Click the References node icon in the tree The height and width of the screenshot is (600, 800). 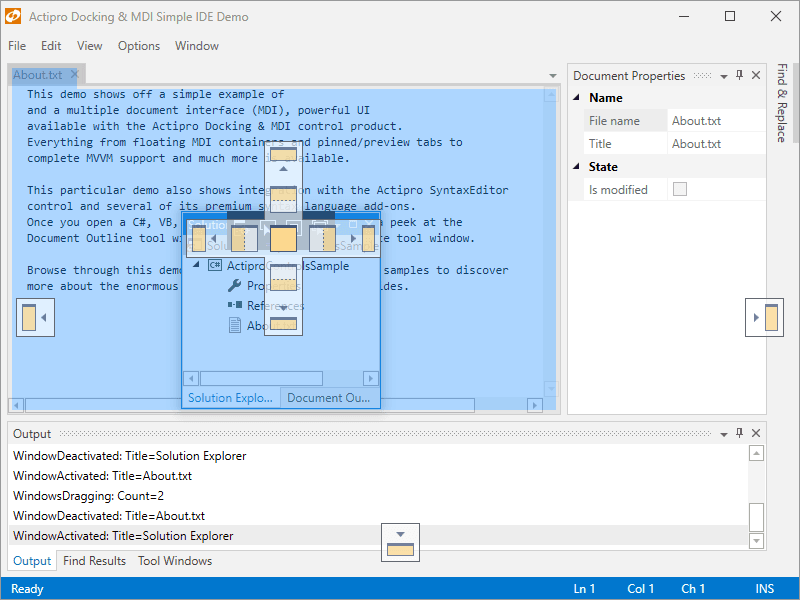[x=235, y=305]
